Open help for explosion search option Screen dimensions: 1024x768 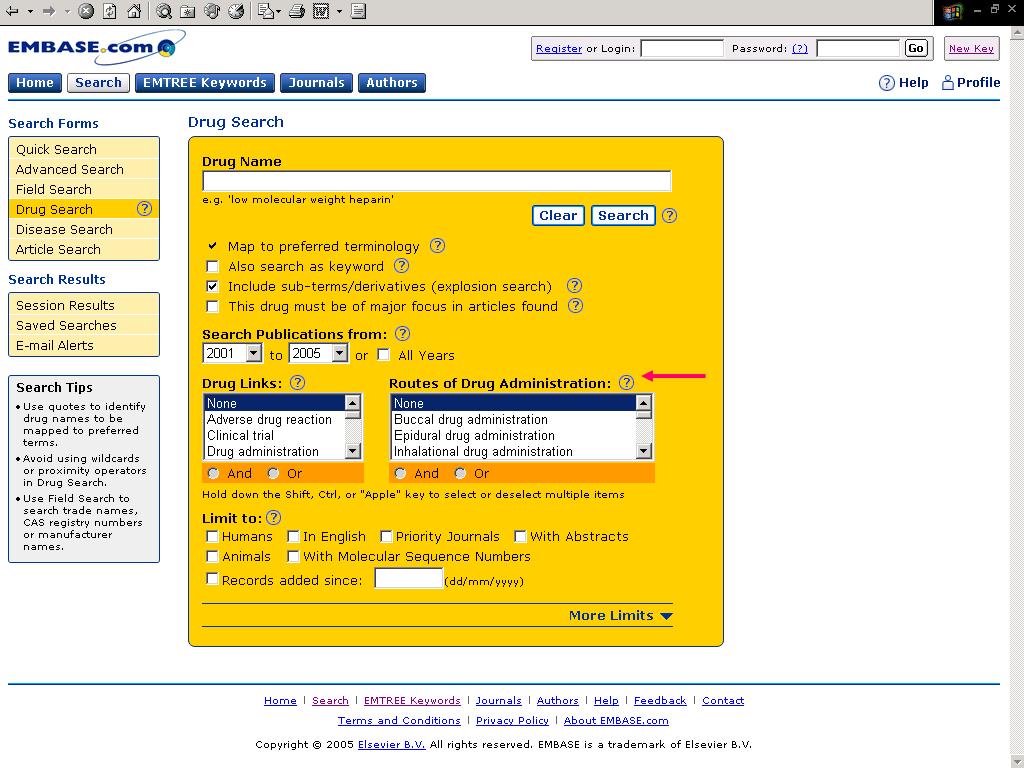coord(574,286)
